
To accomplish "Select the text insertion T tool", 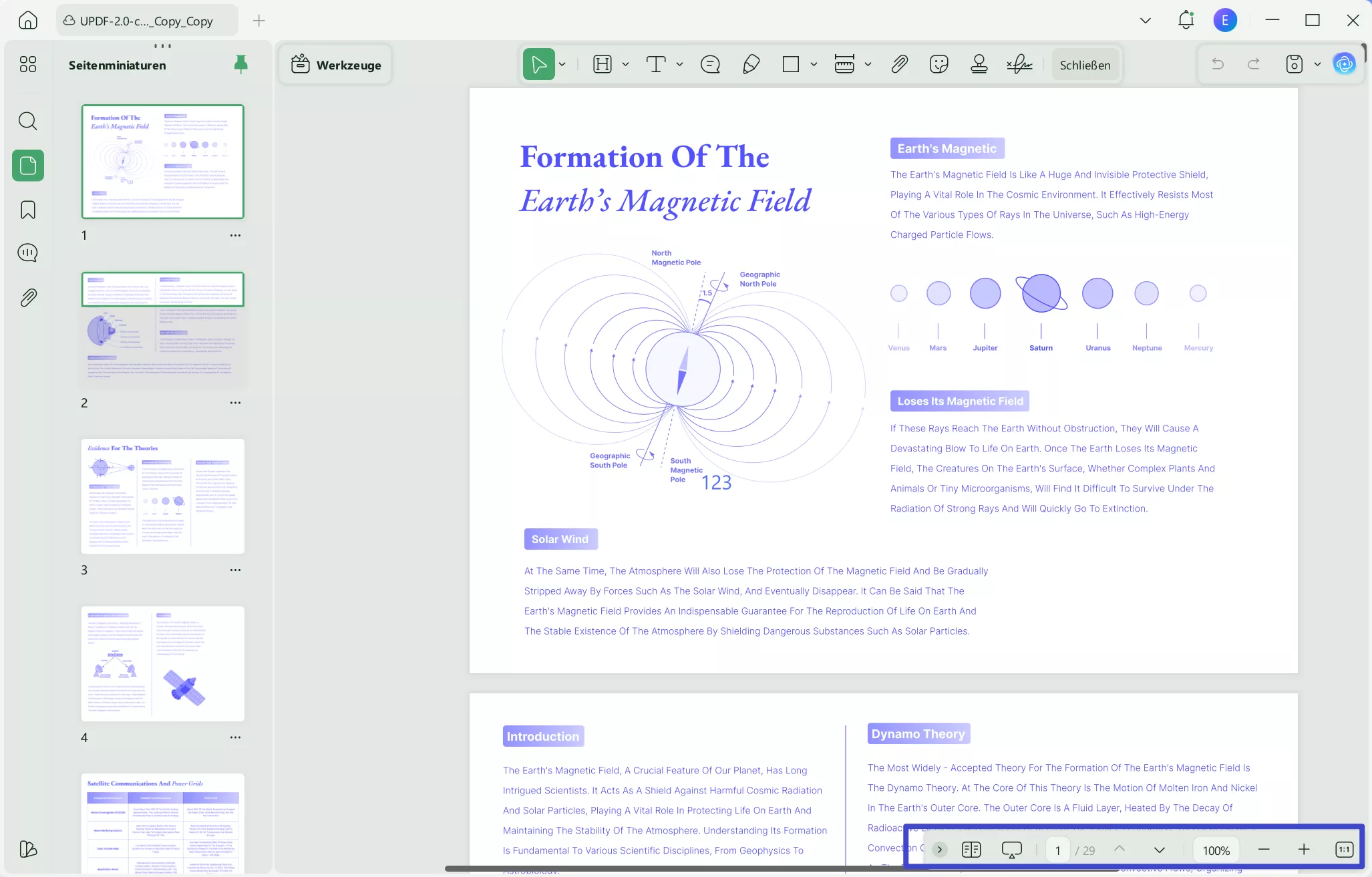I will click(x=656, y=64).
